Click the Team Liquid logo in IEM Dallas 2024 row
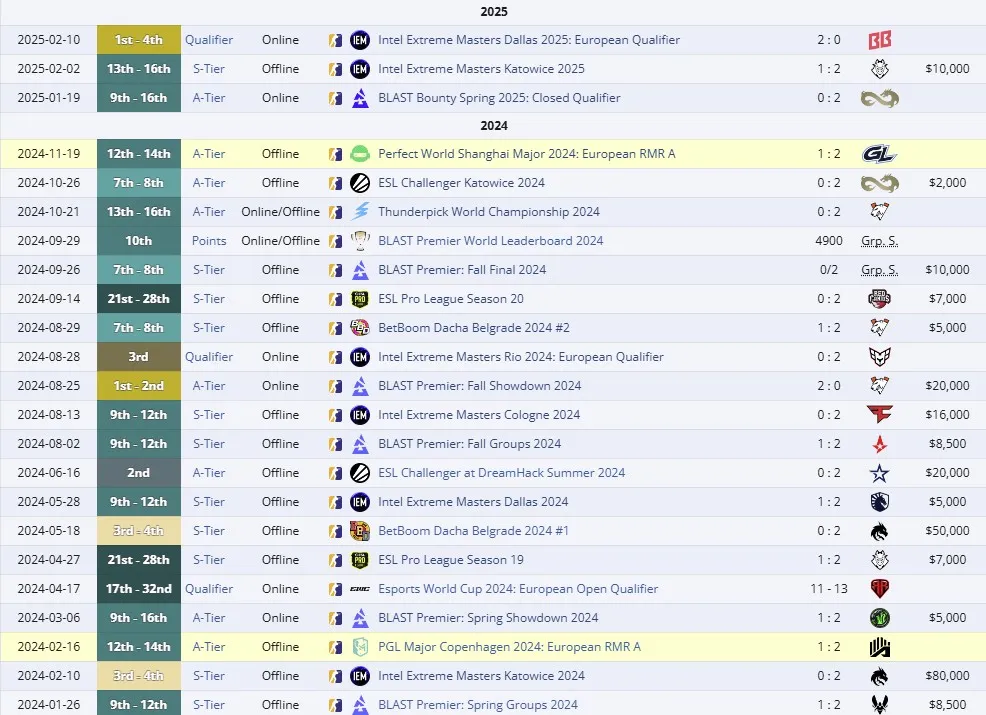The image size is (986, 715). point(880,502)
